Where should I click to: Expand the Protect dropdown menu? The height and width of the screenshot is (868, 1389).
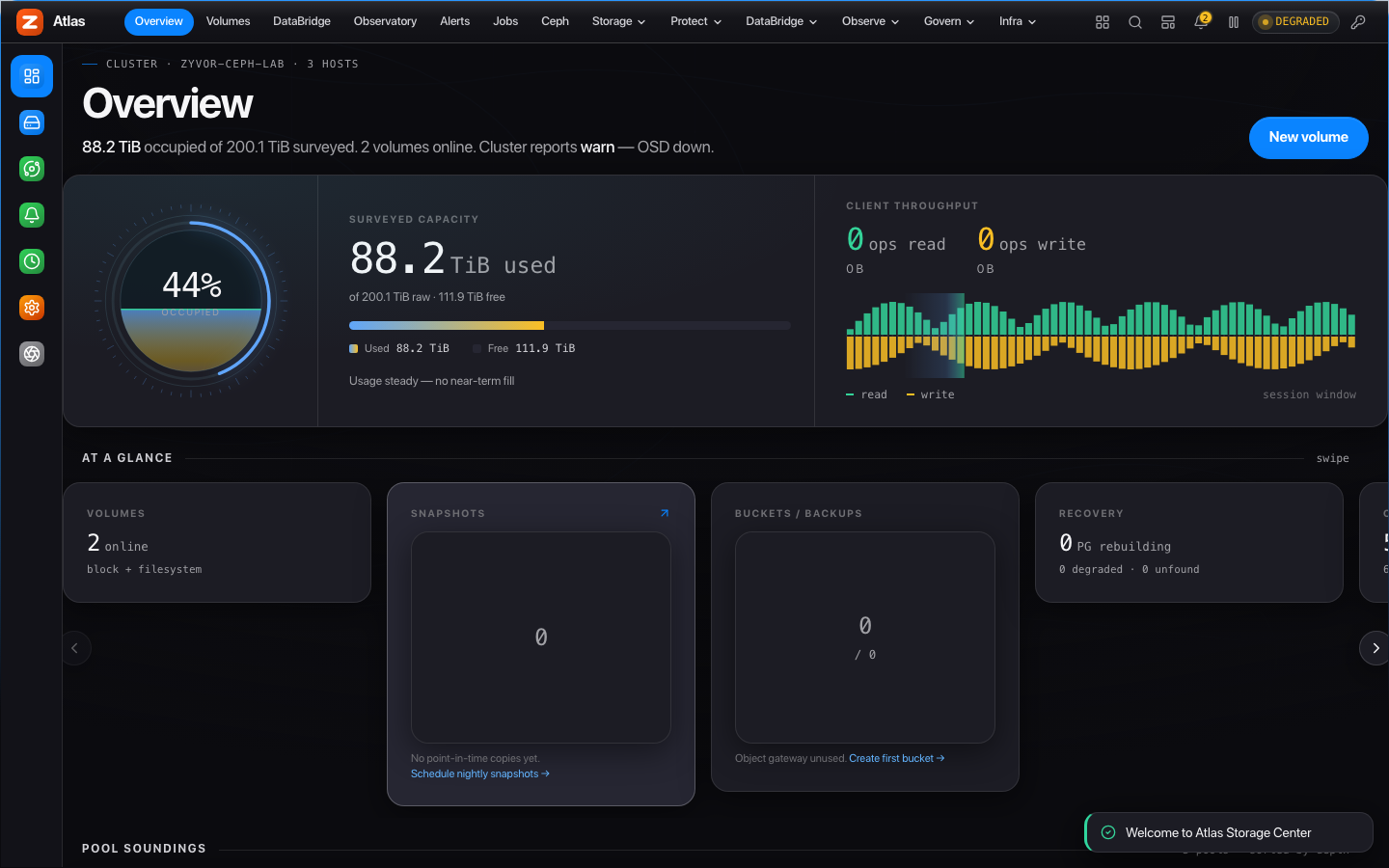696,21
